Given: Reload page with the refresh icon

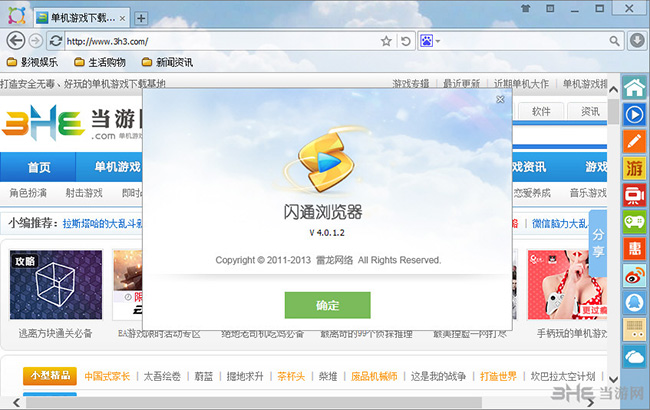Looking at the screenshot, I should pyautogui.click(x=56, y=41).
